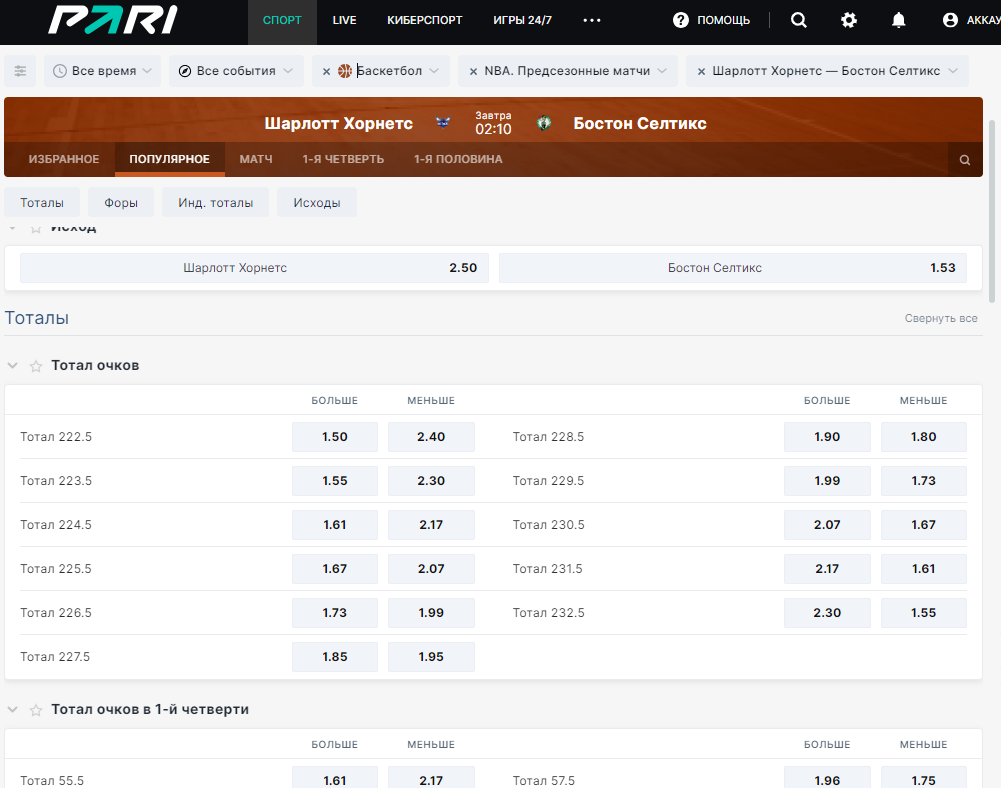Remove the Шарлотт Хорнетс — Бостон Селтикс filter x
Image resolution: width=1001 pixels, height=788 pixels.
701,72
